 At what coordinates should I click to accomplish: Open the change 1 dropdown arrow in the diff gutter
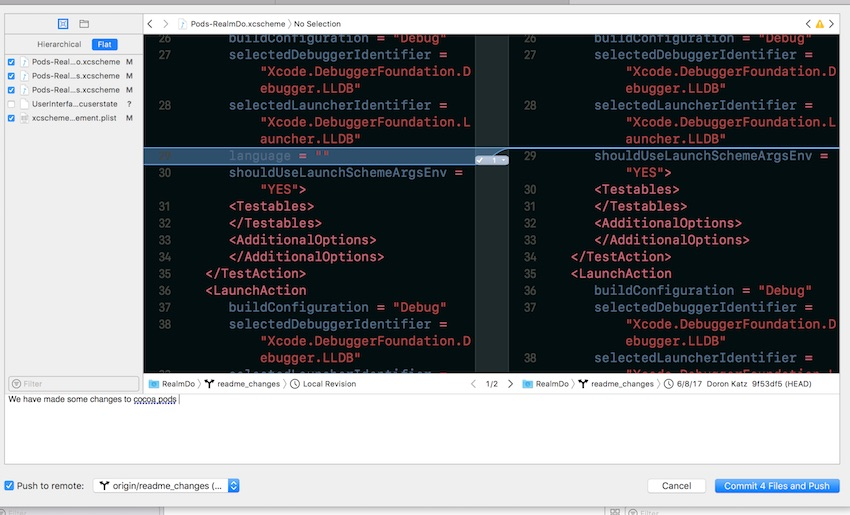point(504,160)
